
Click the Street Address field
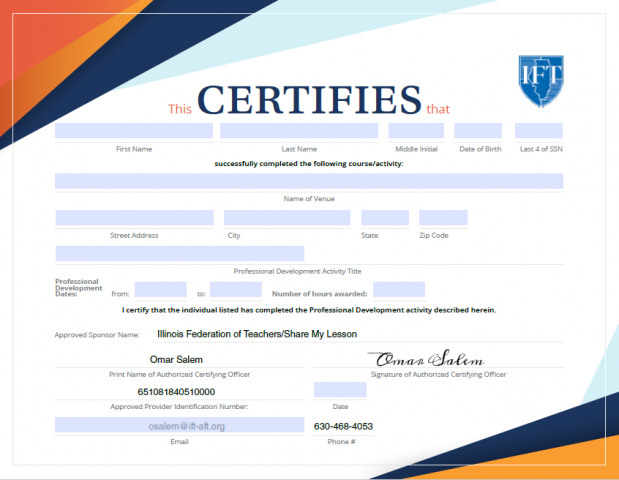[x=135, y=218]
